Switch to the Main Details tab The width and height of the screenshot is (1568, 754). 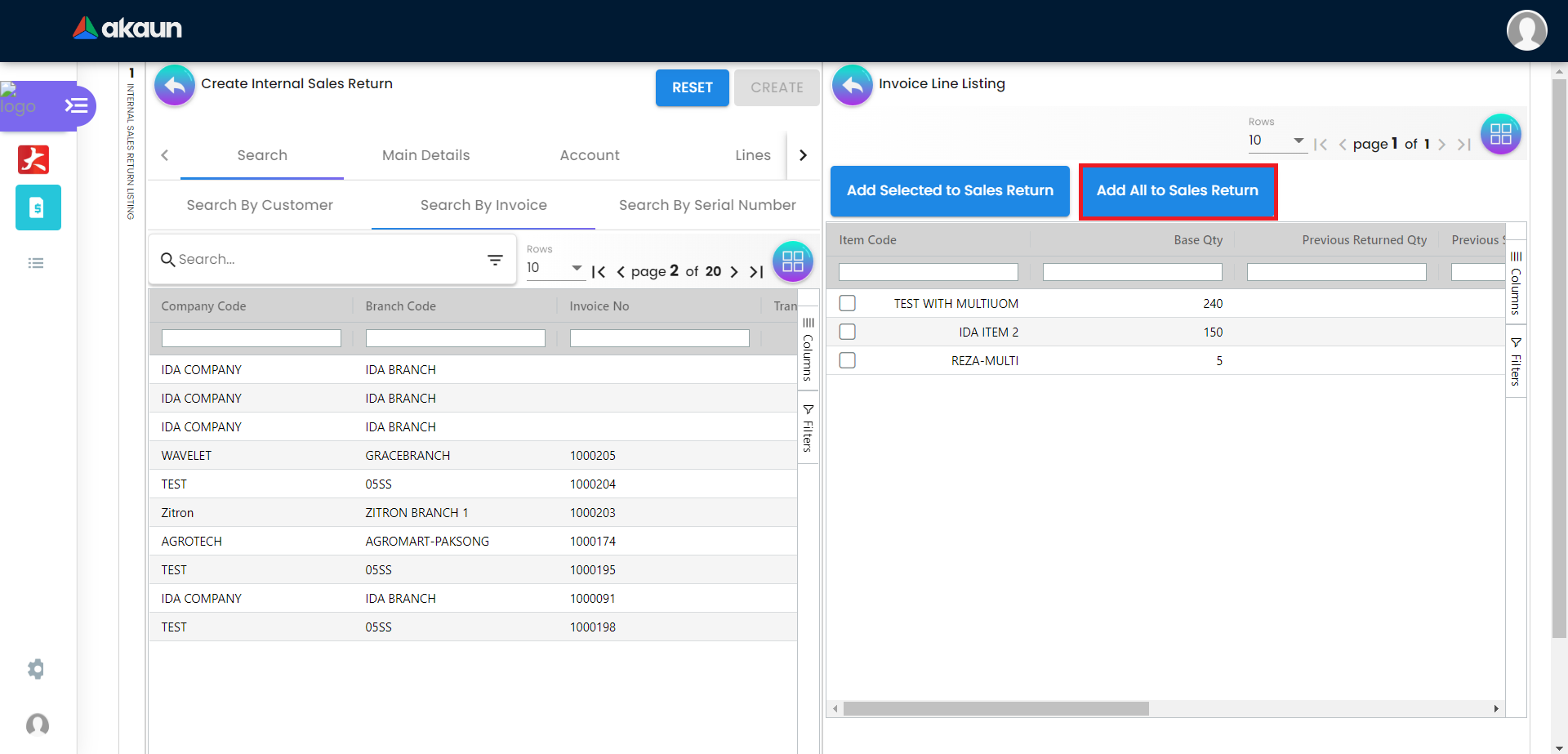click(x=425, y=155)
